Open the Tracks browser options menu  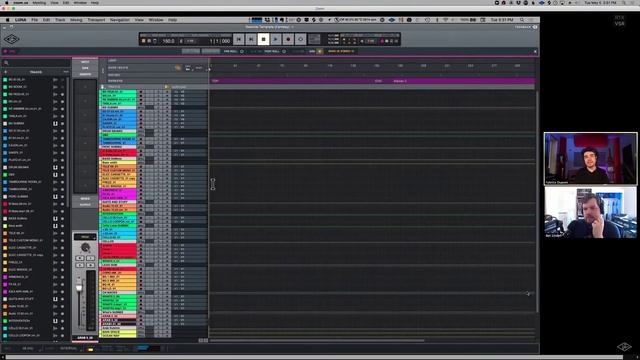point(66,72)
